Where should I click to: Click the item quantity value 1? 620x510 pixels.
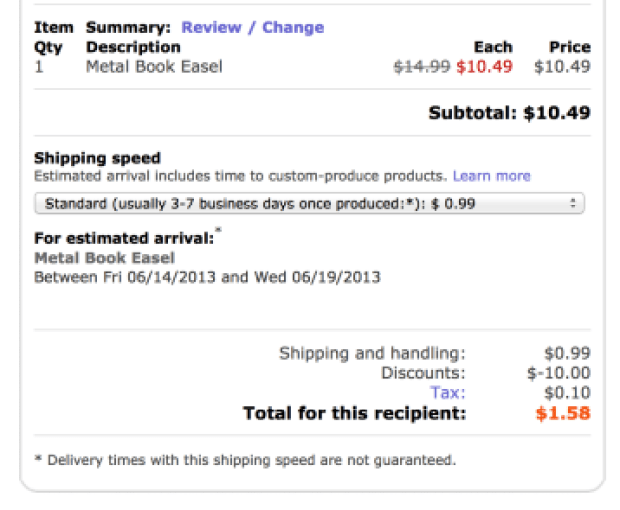click(x=39, y=67)
